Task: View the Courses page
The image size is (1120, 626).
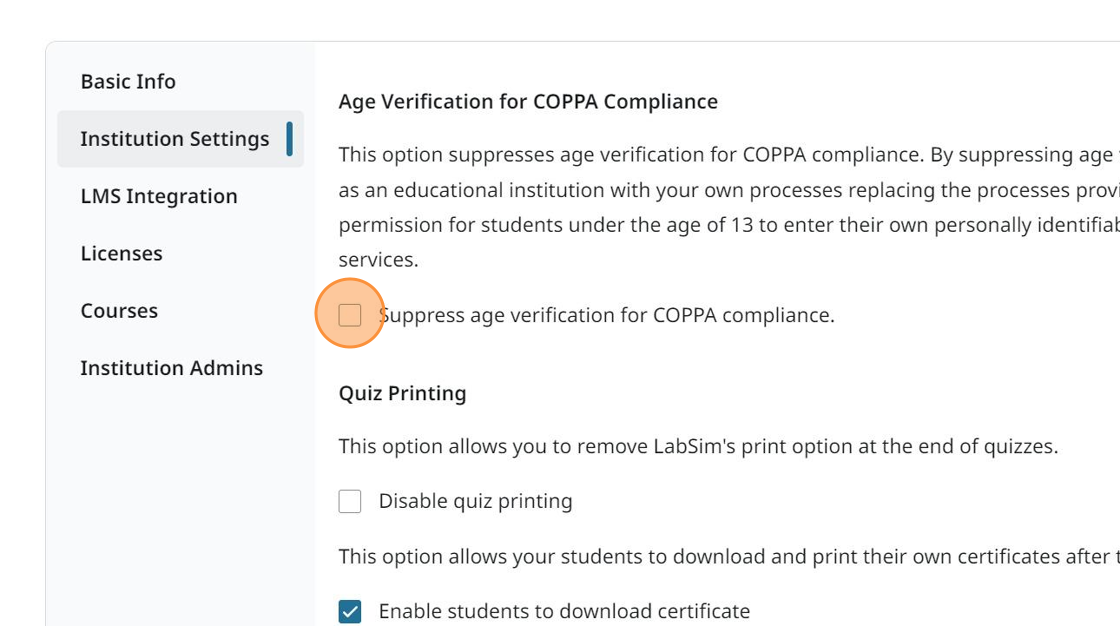Action: click(119, 310)
